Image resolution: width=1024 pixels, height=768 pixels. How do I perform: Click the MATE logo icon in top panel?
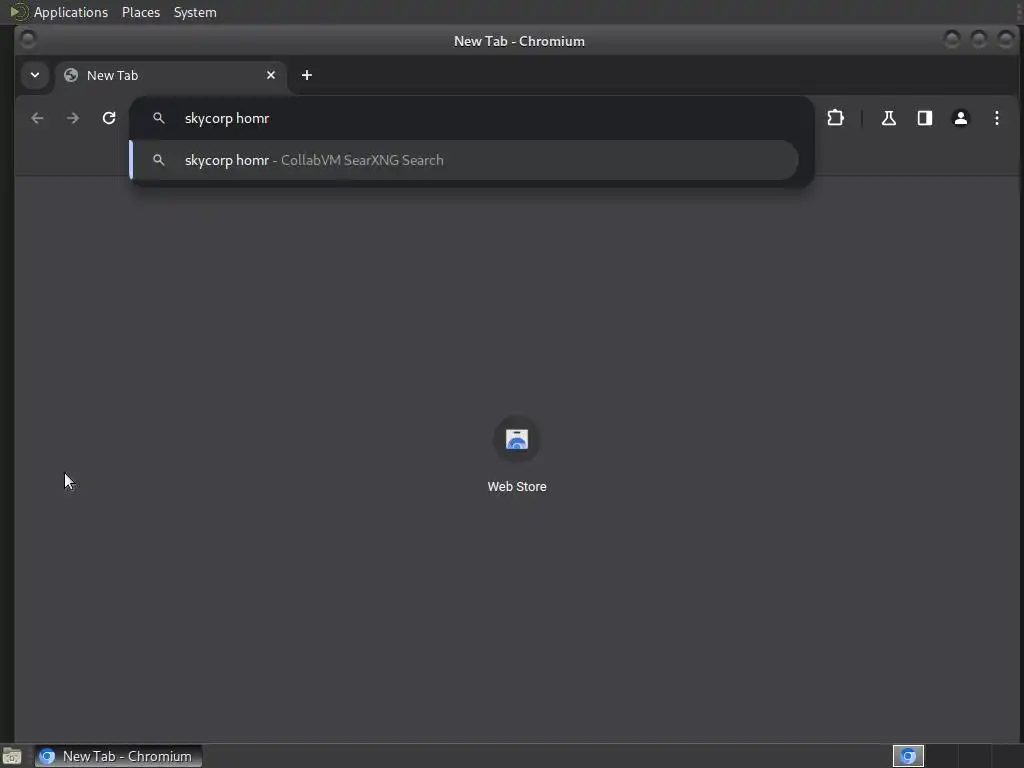[x=18, y=12]
